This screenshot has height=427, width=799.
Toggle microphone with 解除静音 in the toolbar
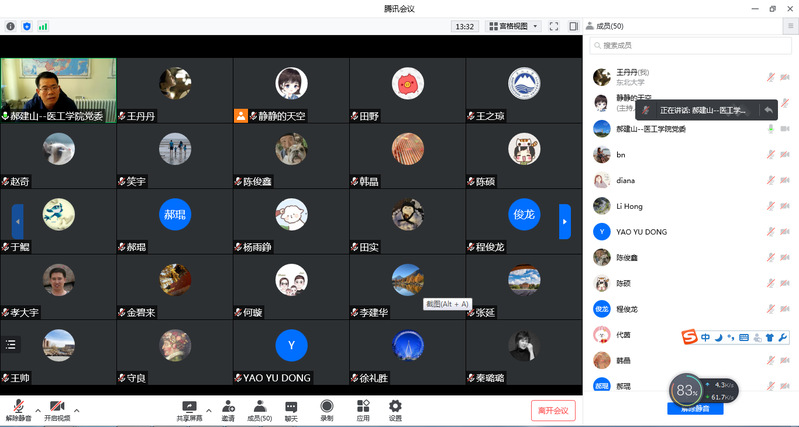click(x=19, y=409)
